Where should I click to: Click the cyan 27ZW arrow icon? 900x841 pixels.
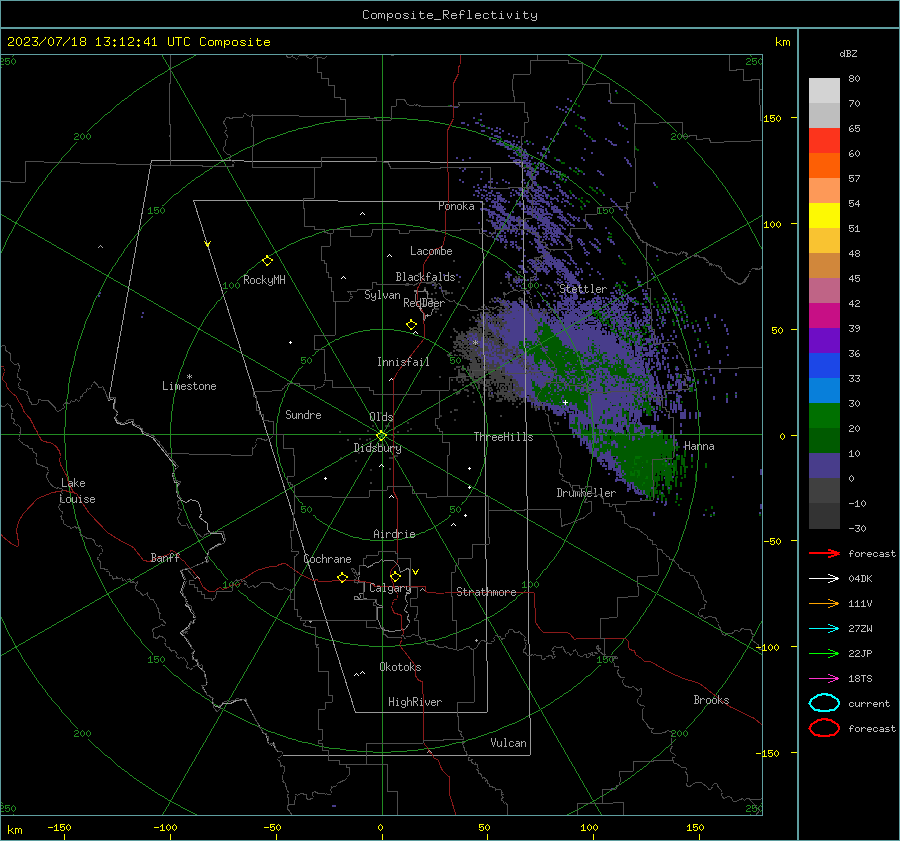[x=824, y=629]
